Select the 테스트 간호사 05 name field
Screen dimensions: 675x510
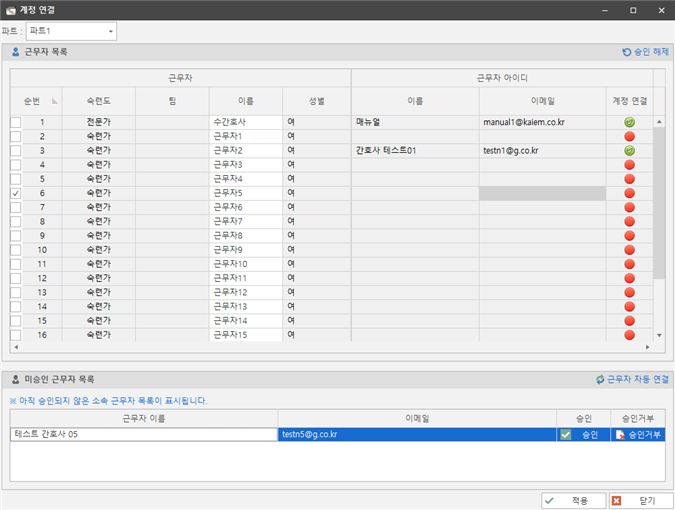(143, 435)
